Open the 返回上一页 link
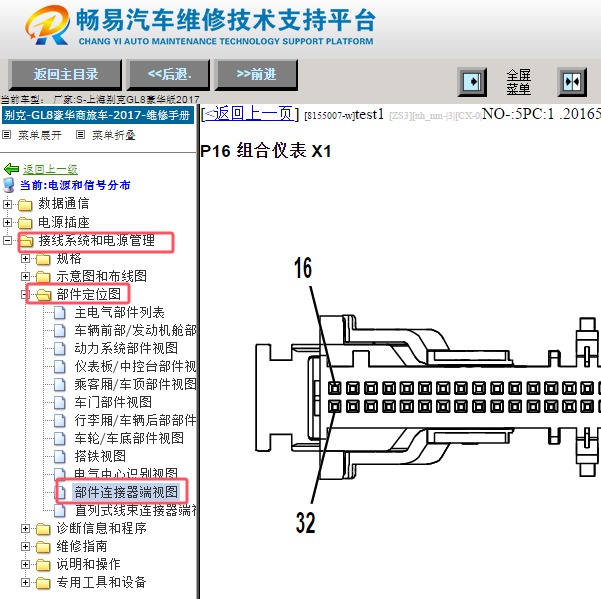The height and width of the screenshot is (599, 601). coord(250,114)
